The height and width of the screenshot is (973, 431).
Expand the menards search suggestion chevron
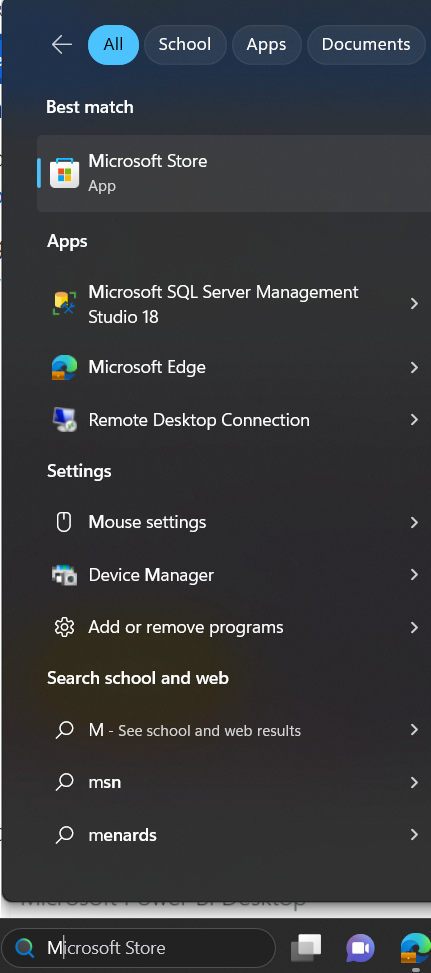[414, 835]
